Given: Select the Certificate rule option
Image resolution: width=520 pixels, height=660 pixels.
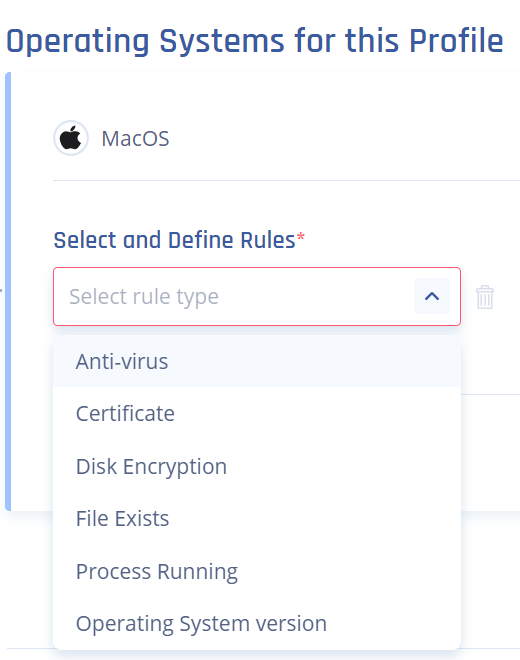Looking at the screenshot, I should click(257, 413).
